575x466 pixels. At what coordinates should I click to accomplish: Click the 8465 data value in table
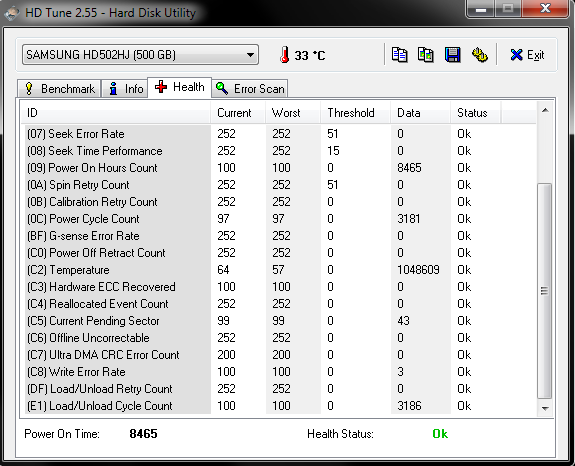click(x=409, y=168)
